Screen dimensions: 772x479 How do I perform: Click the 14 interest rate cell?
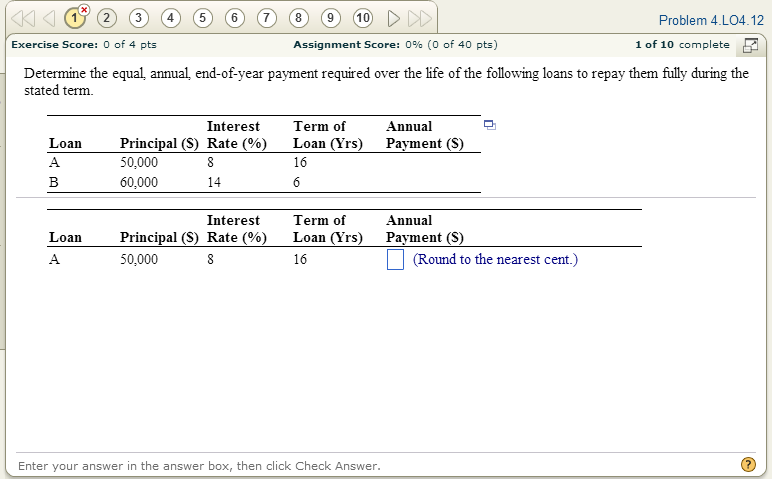(x=214, y=183)
